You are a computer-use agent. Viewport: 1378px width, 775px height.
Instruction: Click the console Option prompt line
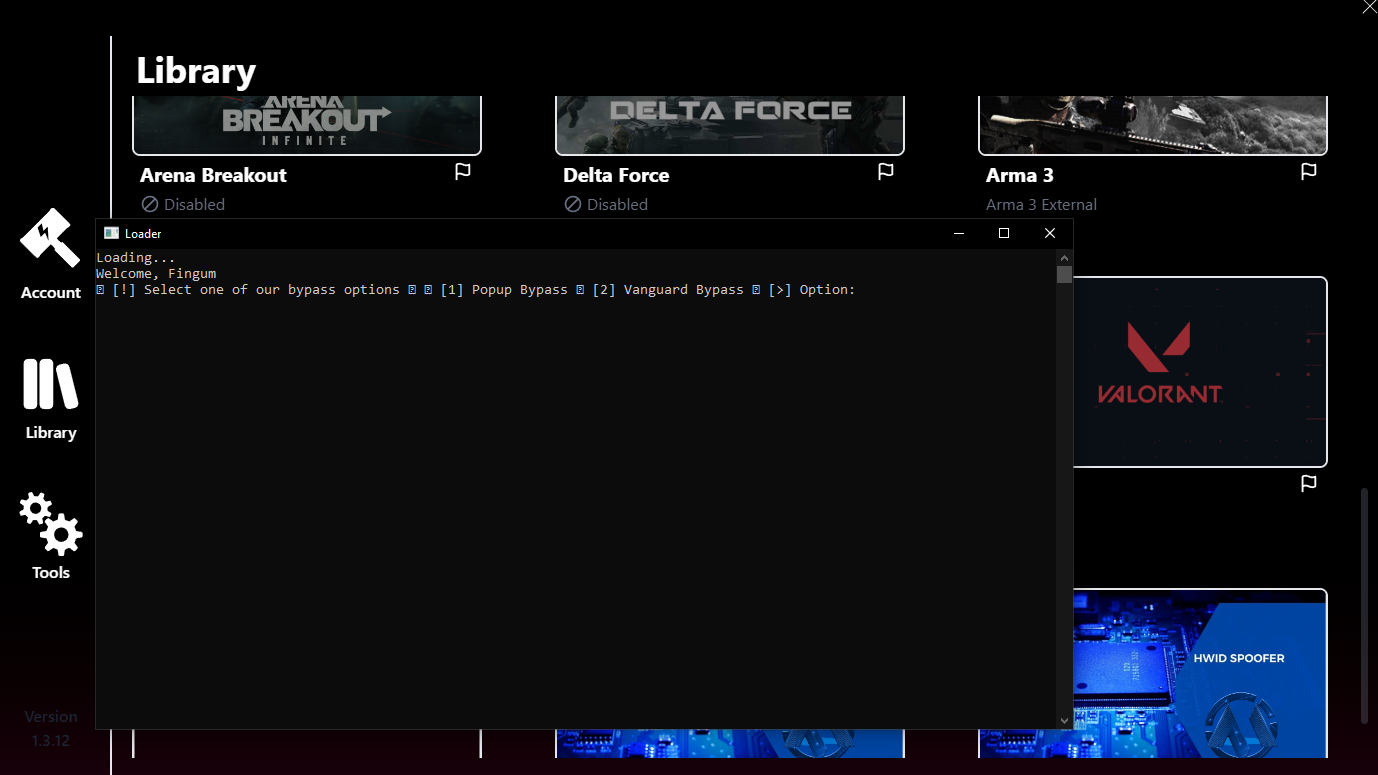(x=476, y=290)
